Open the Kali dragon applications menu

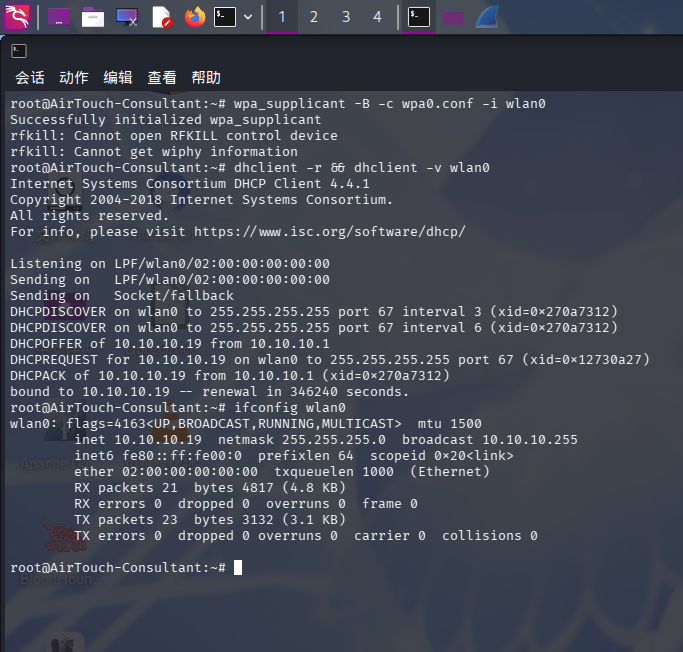click(17, 17)
